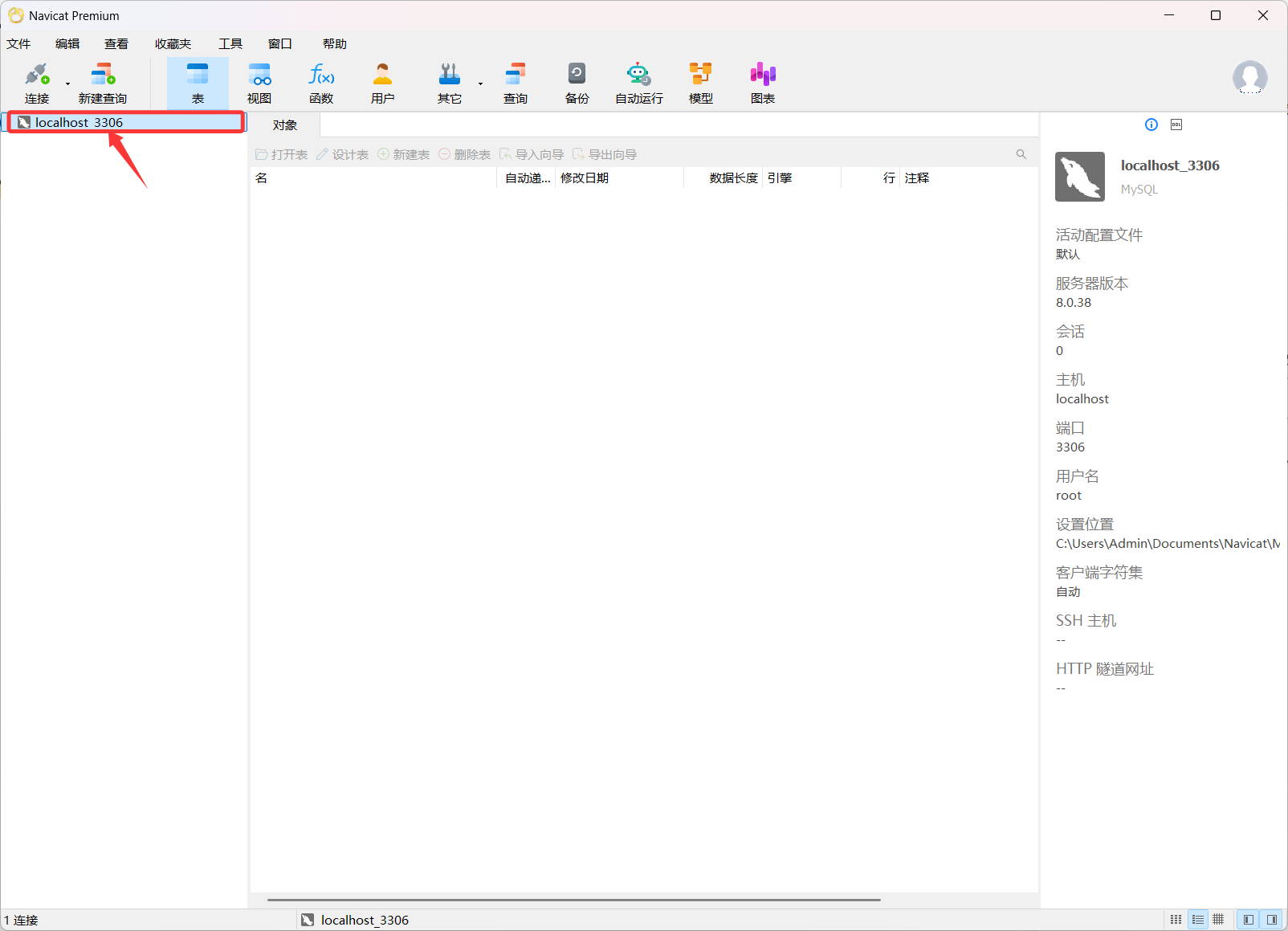
Task: Open the User (用户) toolbar icon
Action: coord(383,84)
